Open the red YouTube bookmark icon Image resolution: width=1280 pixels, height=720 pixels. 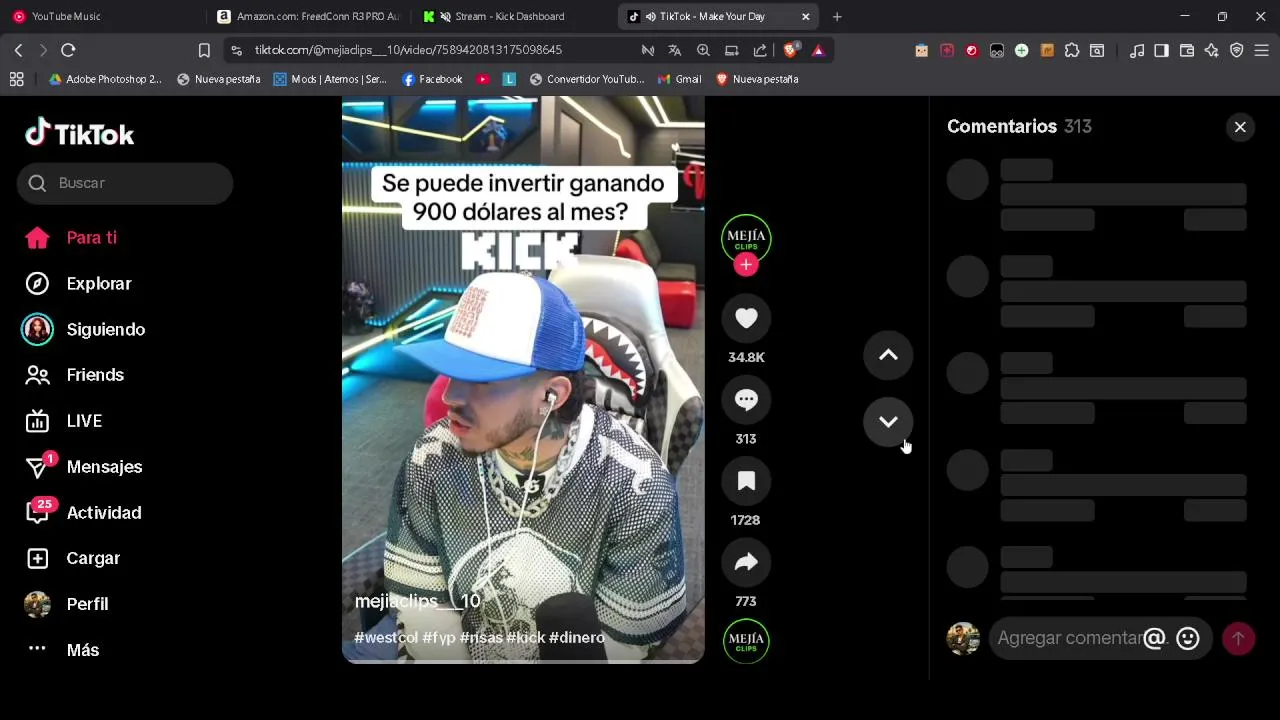click(484, 79)
